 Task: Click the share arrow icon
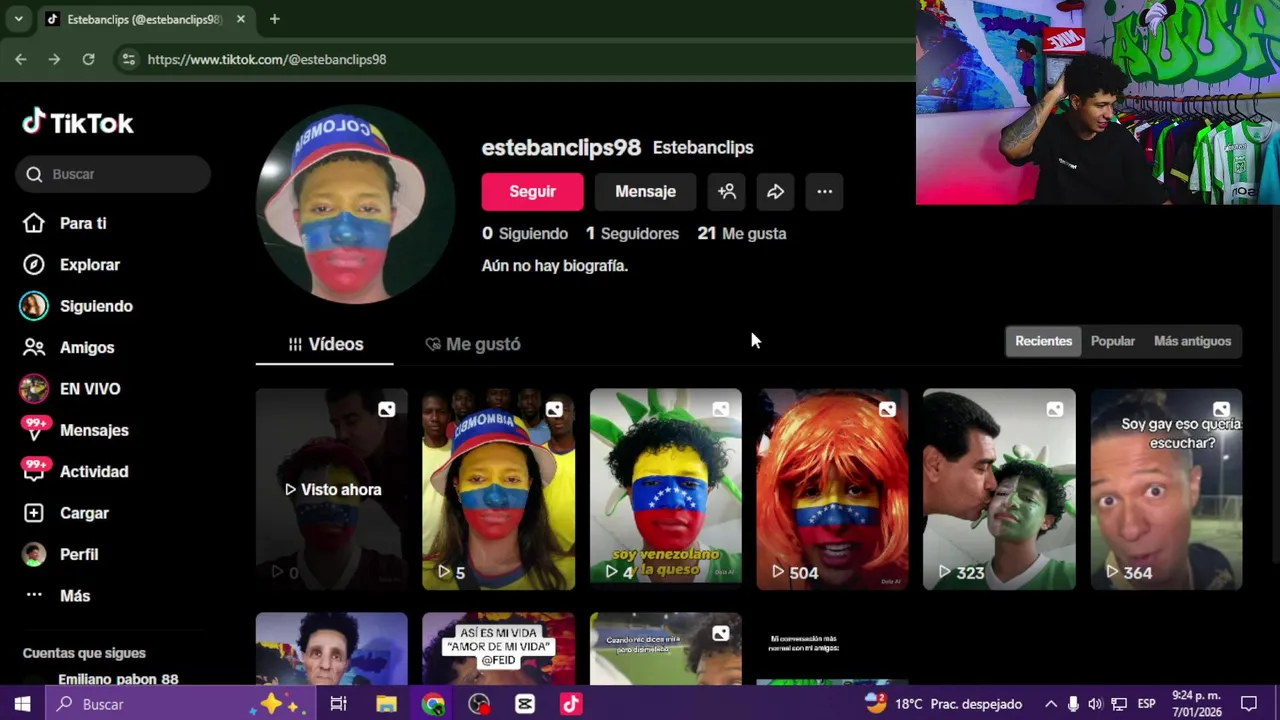pyautogui.click(x=775, y=191)
